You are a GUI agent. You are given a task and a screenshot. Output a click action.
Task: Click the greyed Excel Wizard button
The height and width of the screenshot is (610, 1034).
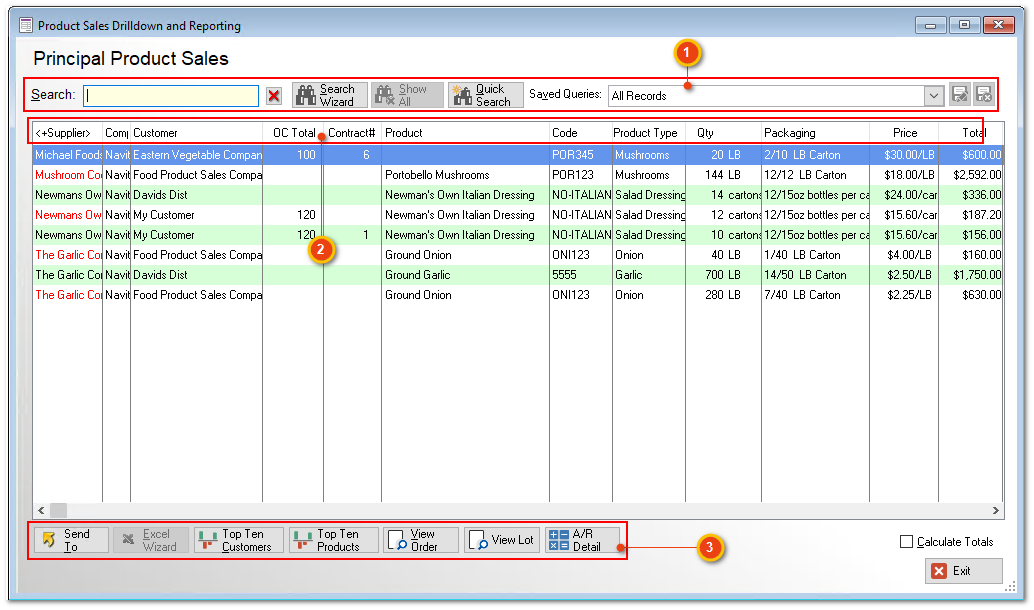(151, 540)
